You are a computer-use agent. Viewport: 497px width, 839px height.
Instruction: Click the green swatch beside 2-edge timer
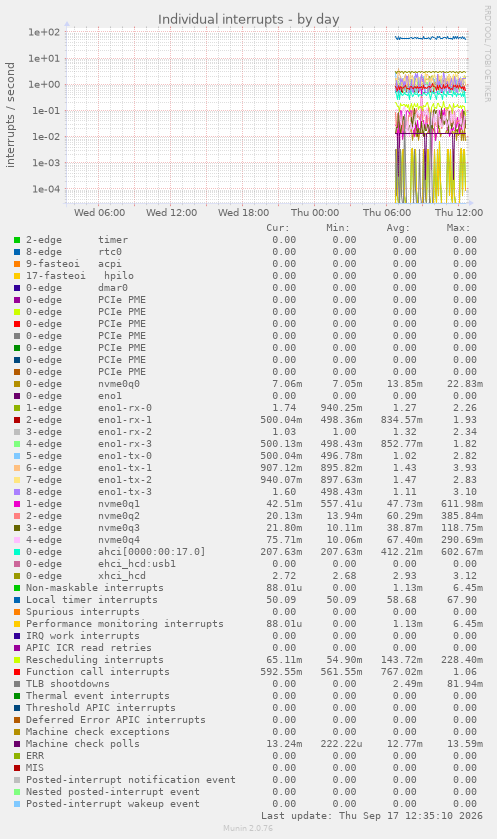17,240
